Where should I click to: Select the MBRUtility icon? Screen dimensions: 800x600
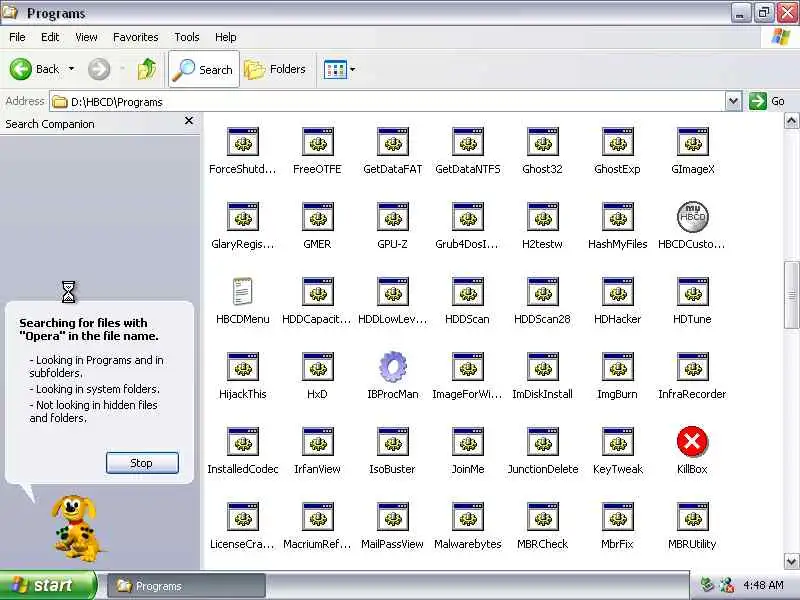point(693,516)
